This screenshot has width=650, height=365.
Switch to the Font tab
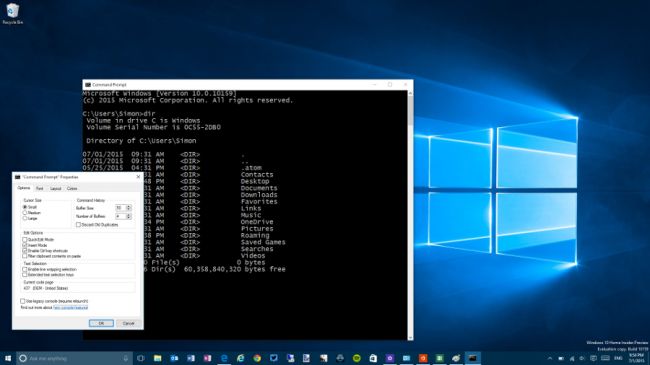click(39, 188)
